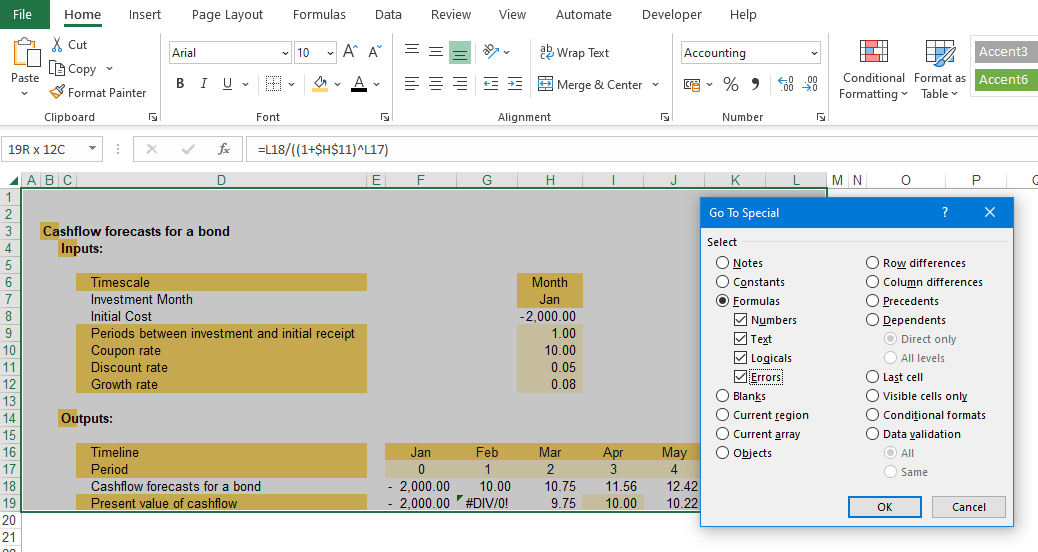This screenshot has width=1038, height=552.
Task: Open the Page Layout tab
Action: coord(227,15)
